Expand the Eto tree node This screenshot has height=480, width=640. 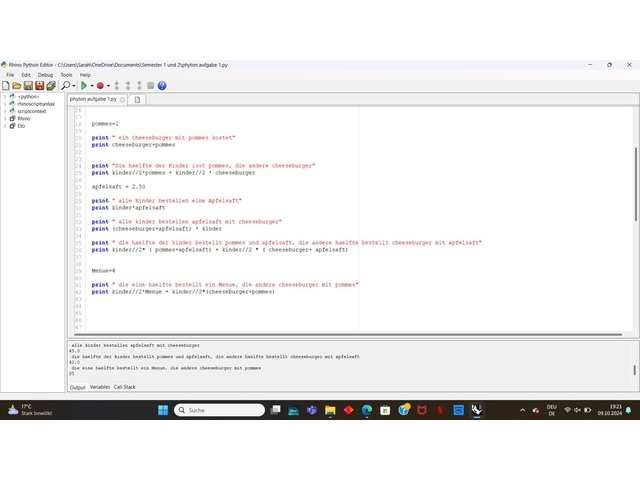(5, 126)
